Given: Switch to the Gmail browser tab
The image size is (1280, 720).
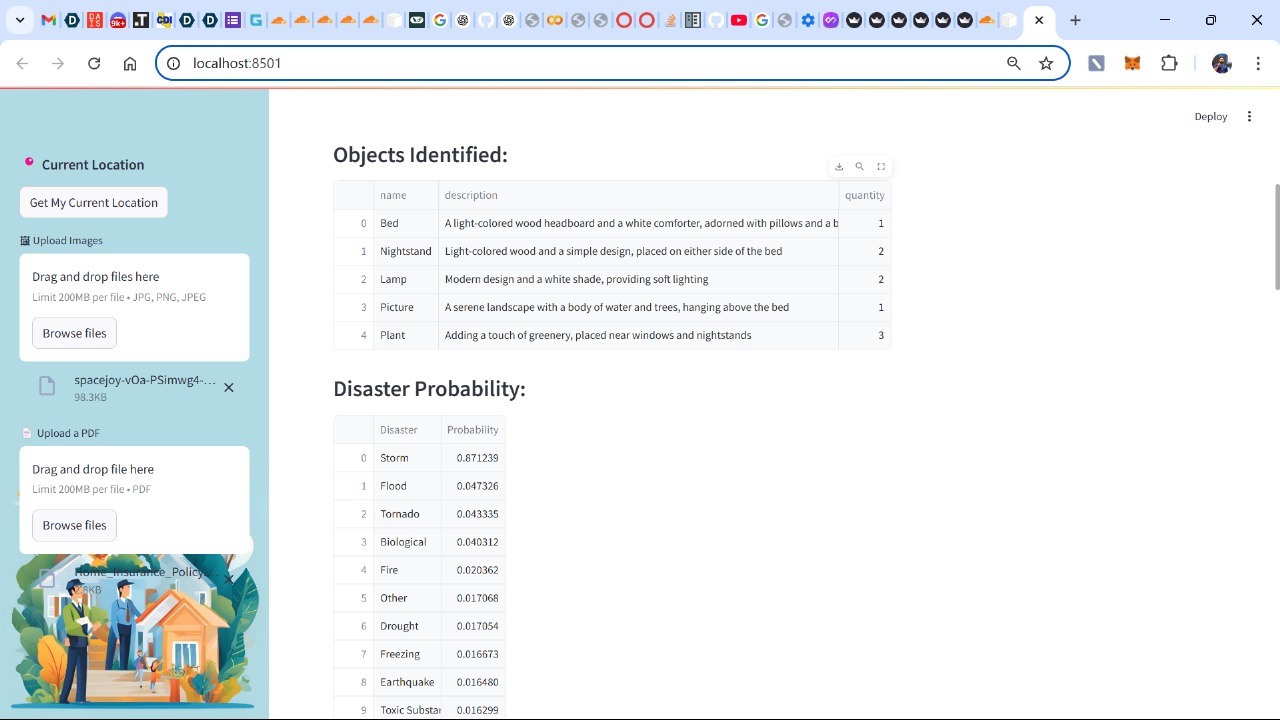Looking at the screenshot, I should [x=49, y=20].
